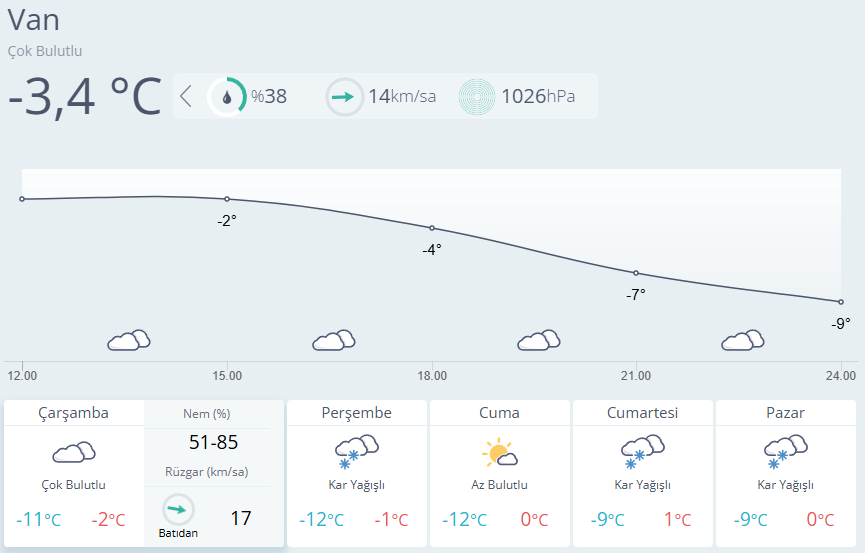
Task: Click Cumartesi snow cloud icon
Action: (642, 451)
